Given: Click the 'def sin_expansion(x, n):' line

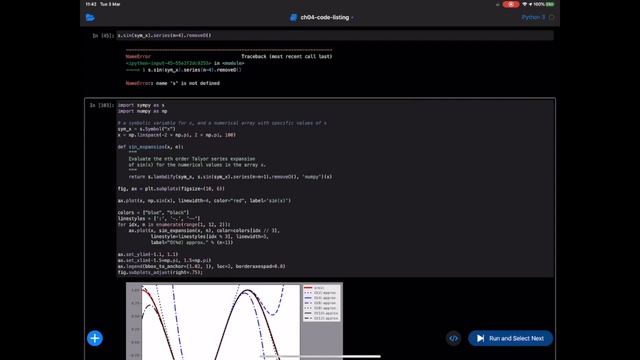Looking at the screenshot, I should (x=151, y=147).
